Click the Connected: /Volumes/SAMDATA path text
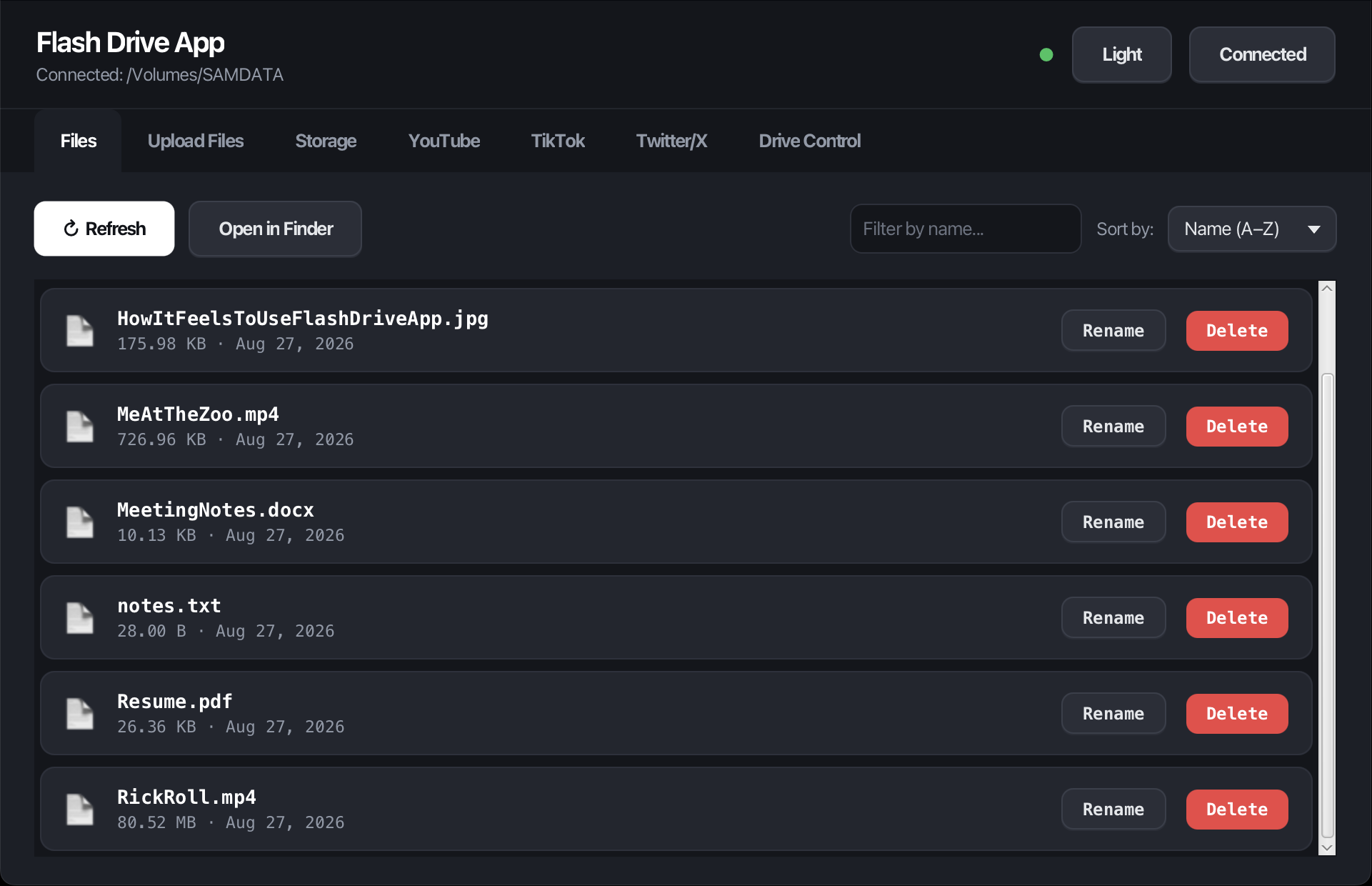This screenshot has height=886, width=1372. (x=160, y=75)
